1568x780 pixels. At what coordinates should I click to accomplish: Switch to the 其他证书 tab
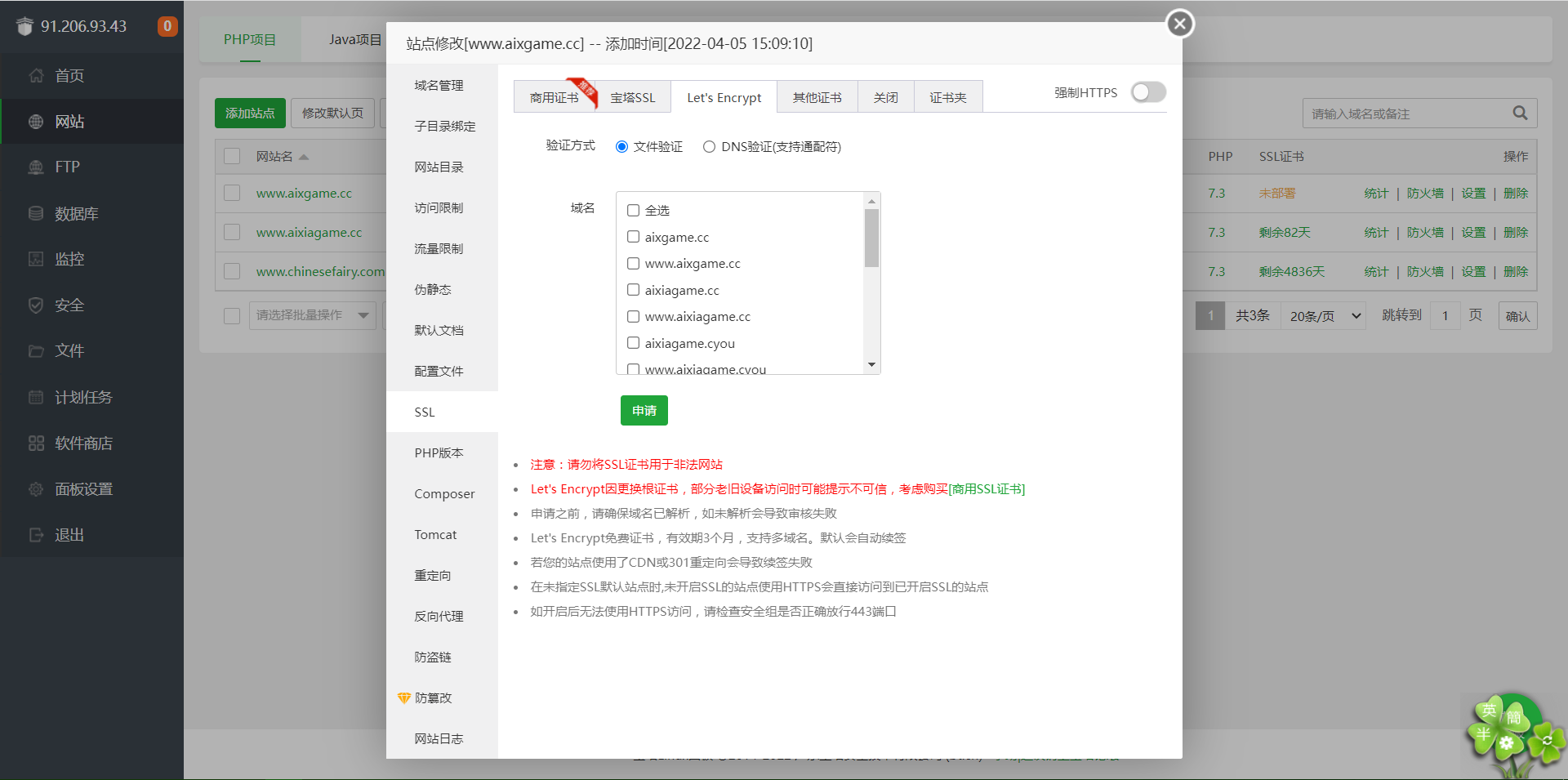point(817,97)
